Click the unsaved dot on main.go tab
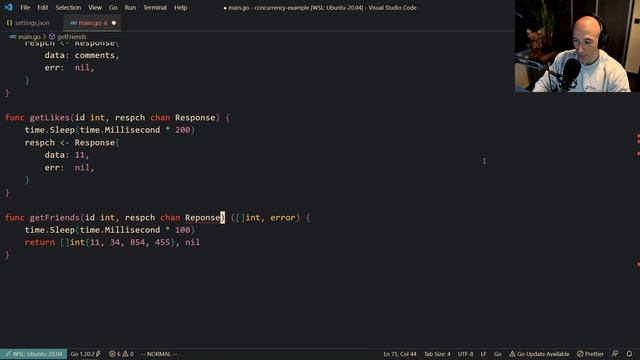Screen dimensions: 640x360 (x=114, y=23)
